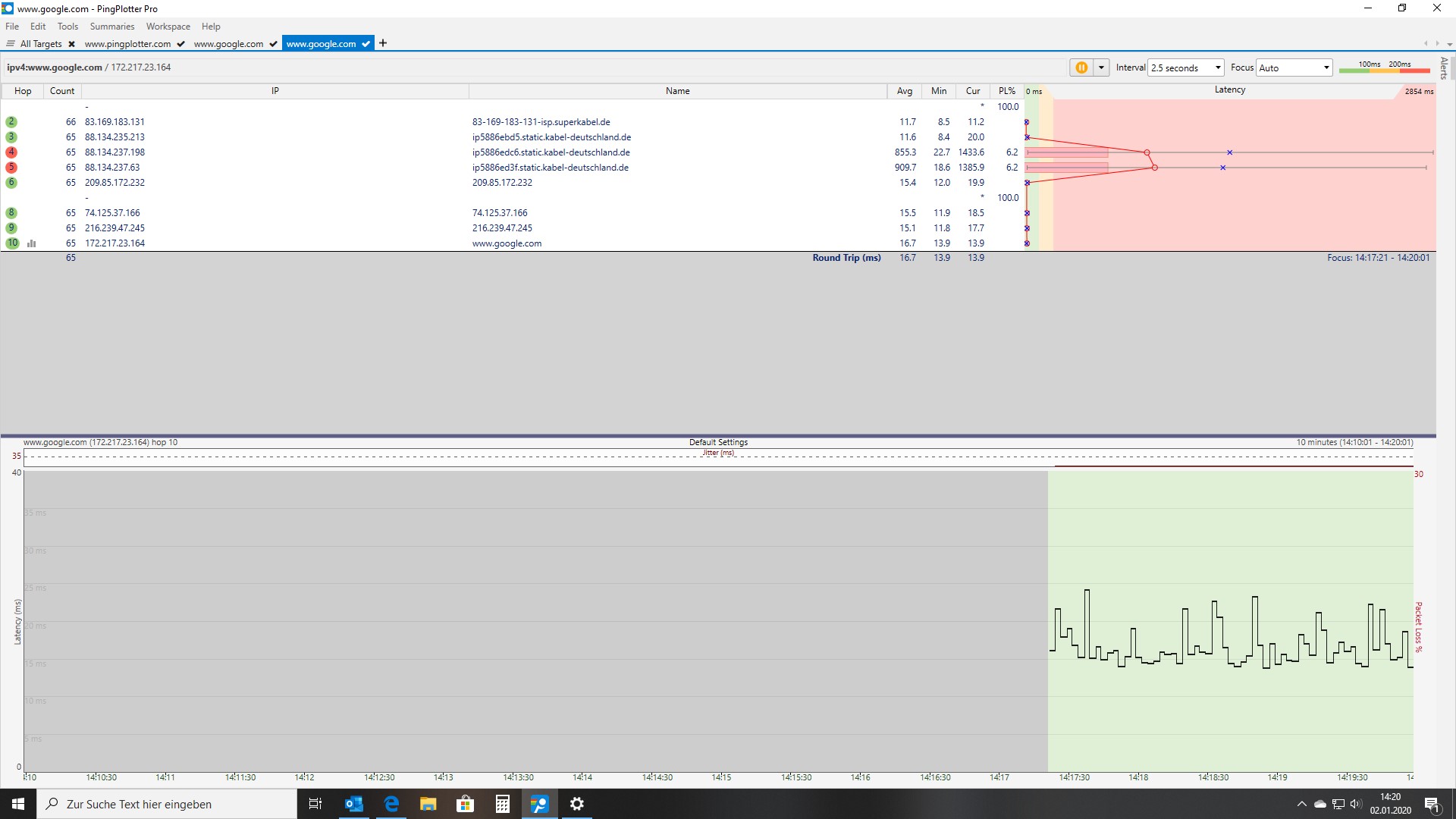The height and width of the screenshot is (819, 1456).
Task: Click the green hop 2 indicator
Action: tap(11, 122)
